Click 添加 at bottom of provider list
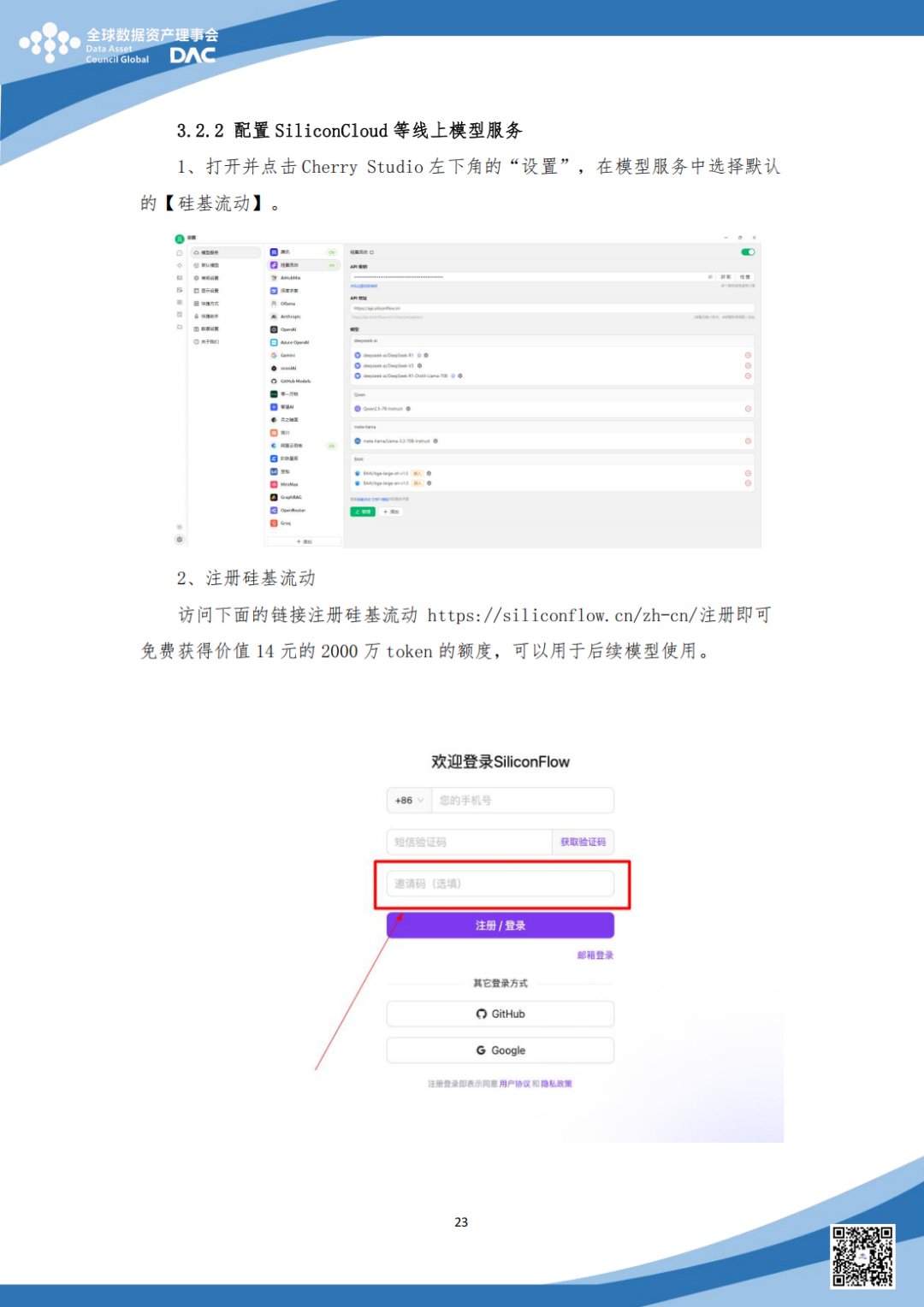The image size is (924, 1307). [x=304, y=541]
